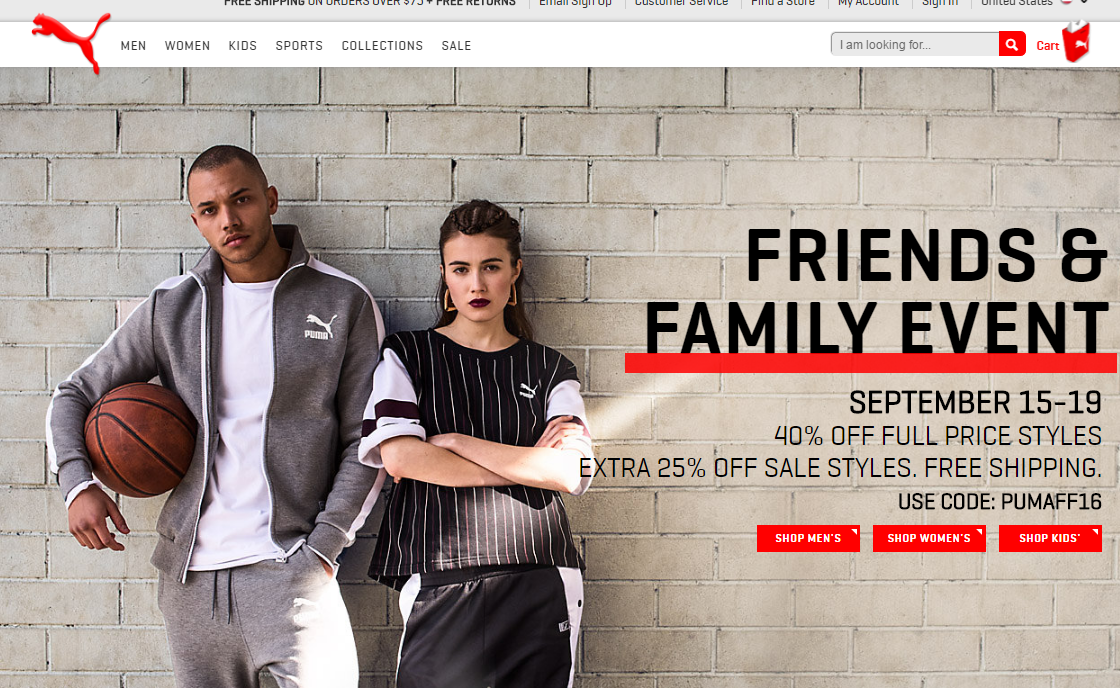The height and width of the screenshot is (688, 1120).
Task: Click the Email Sign Up link
Action: point(575,3)
